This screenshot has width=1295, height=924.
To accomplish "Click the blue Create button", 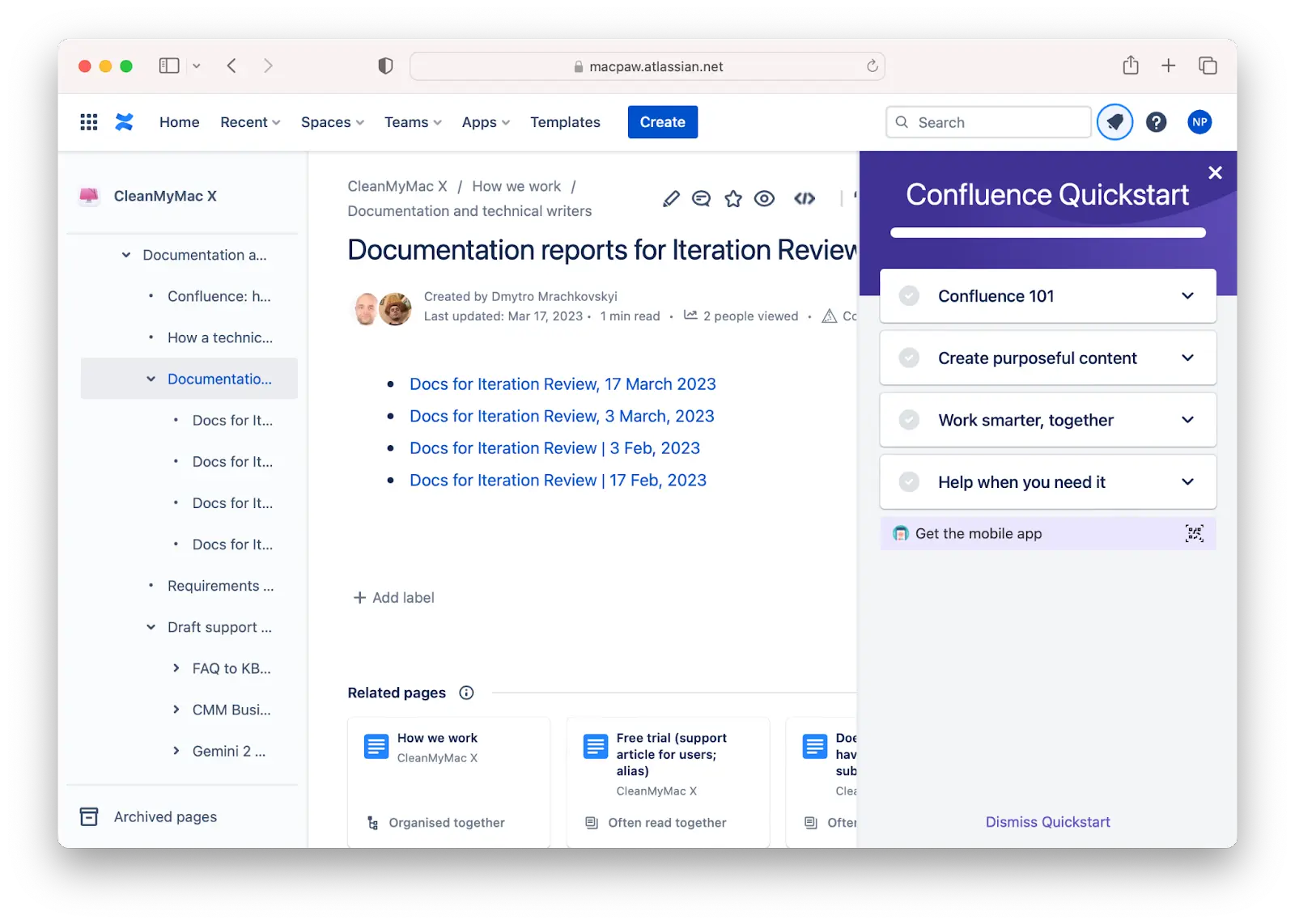I will [x=662, y=122].
